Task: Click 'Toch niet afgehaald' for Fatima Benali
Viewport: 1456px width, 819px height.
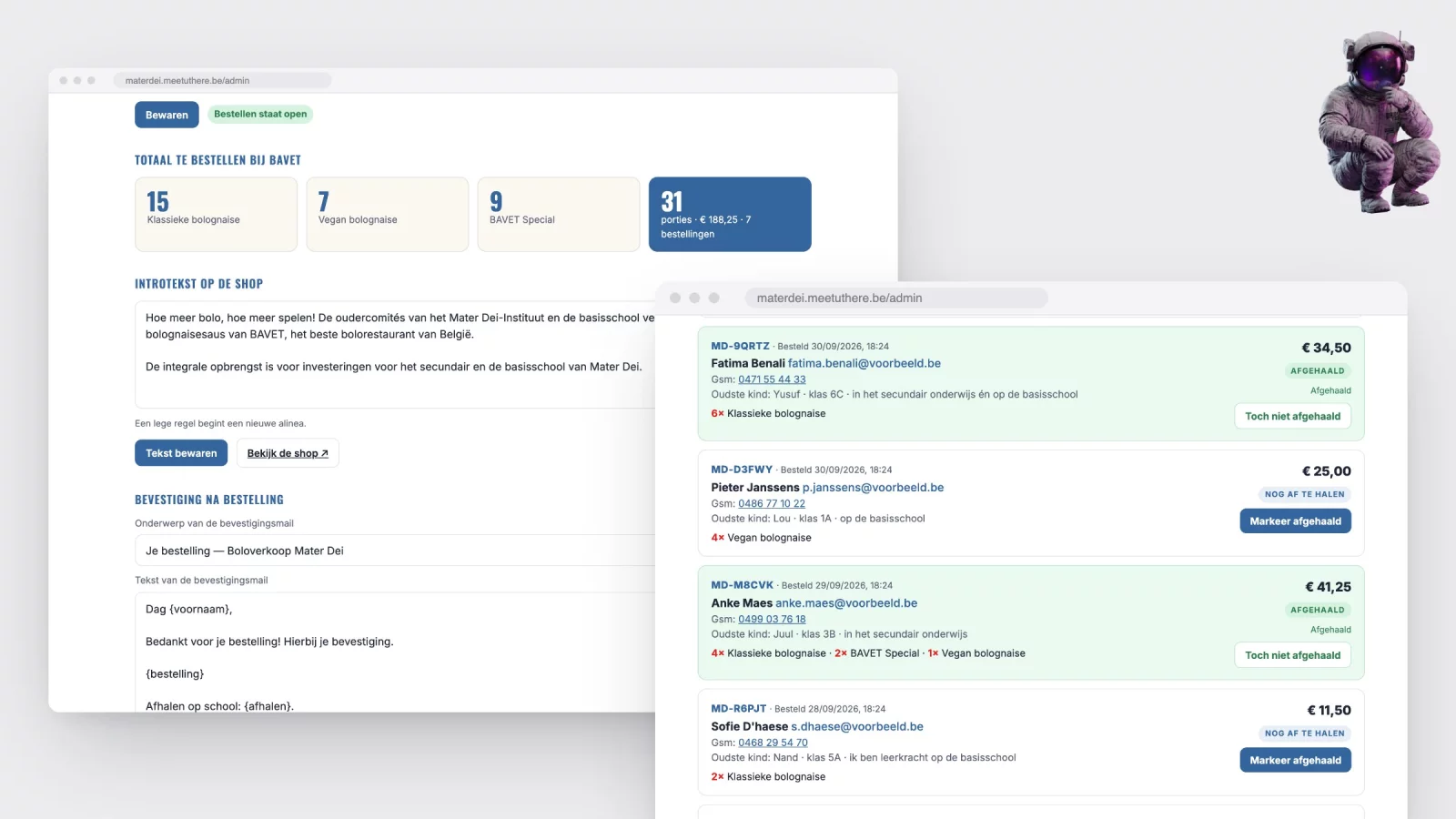Action: tap(1292, 416)
